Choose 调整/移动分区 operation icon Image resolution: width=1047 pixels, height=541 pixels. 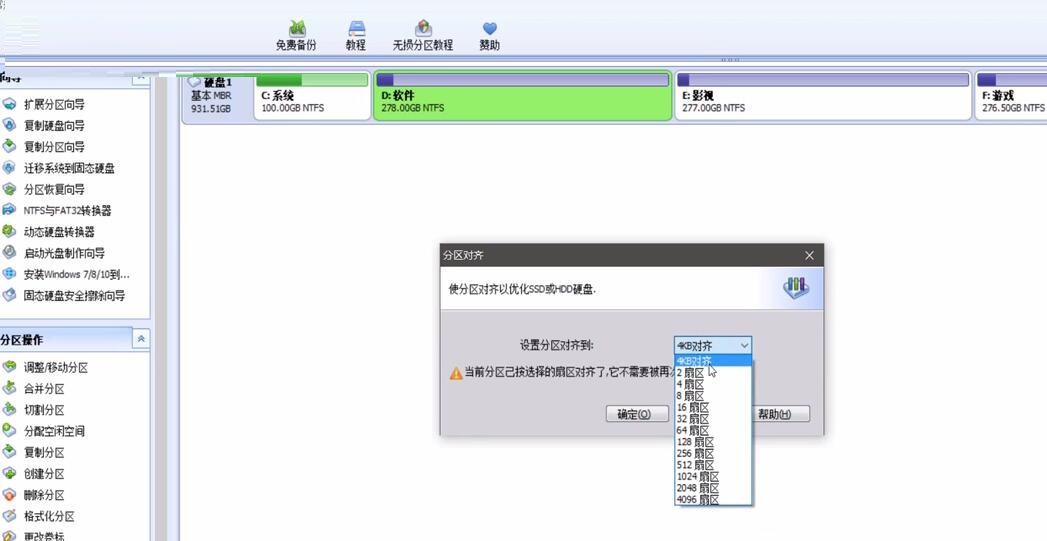(x=9, y=367)
